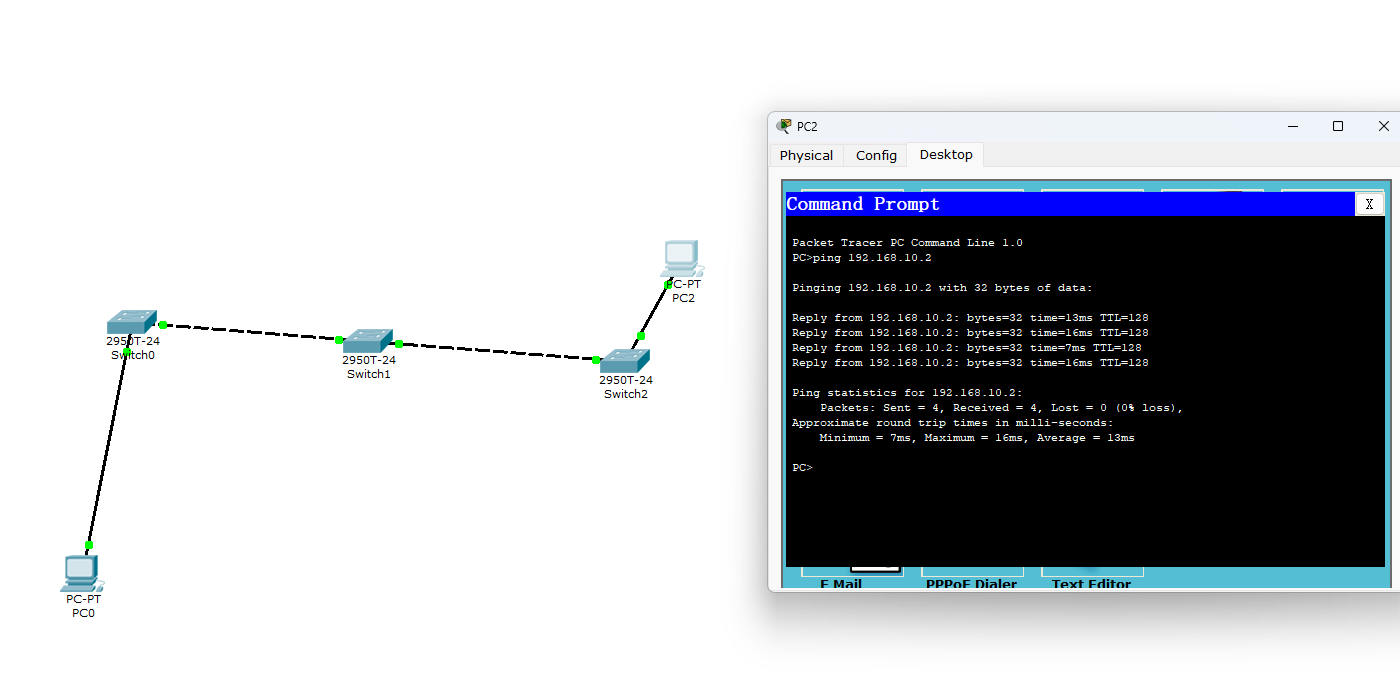Screen dimensions: 1400x681
Task: Click 'Packet Tracer PC Command Line 1.0' text
Action: (907, 243)
